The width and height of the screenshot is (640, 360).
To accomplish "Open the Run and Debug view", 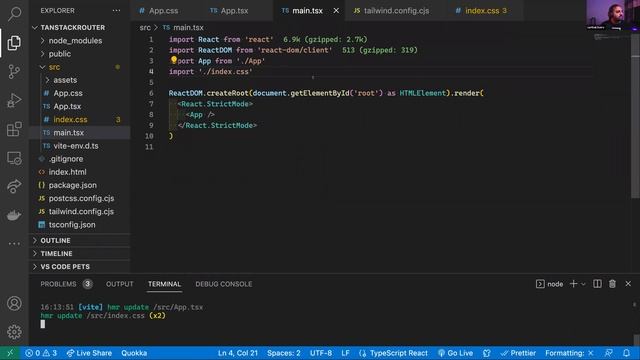I will (14, 100).
